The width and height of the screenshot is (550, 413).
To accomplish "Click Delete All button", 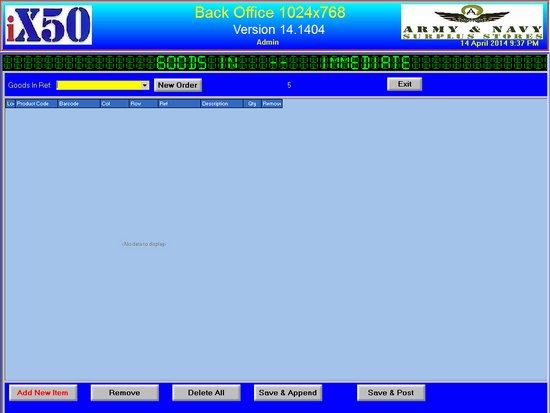I will (206, 393).
